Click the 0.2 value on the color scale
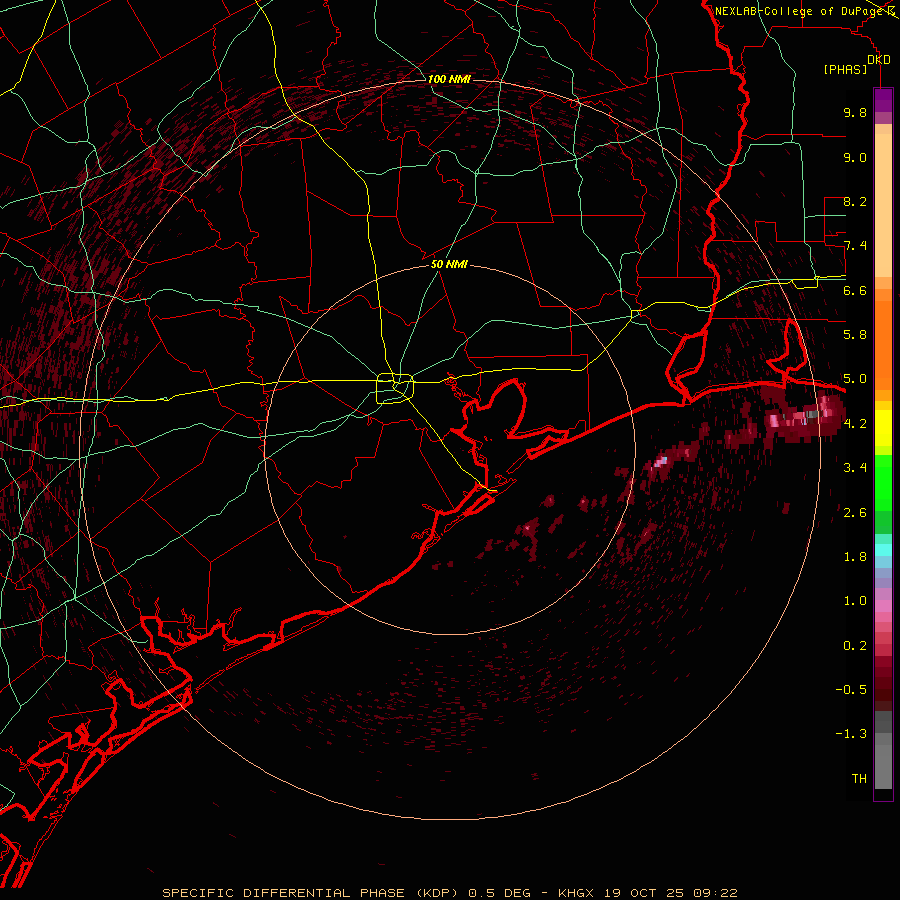The width and height of the screenshot is (900, 900). pyautogui.click(x=855, y=646)
